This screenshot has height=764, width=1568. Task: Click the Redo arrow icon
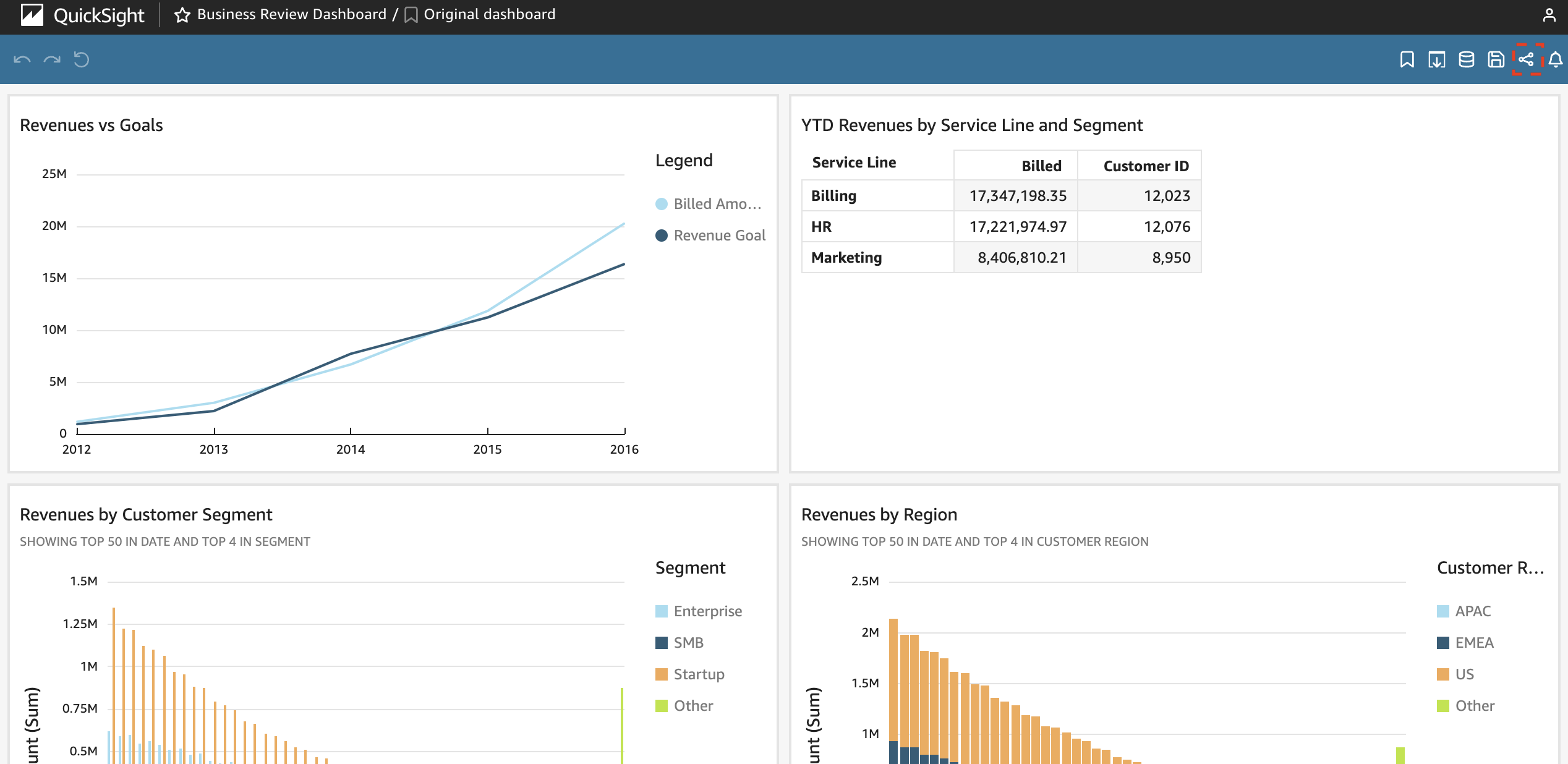click(x=52, y=59)
